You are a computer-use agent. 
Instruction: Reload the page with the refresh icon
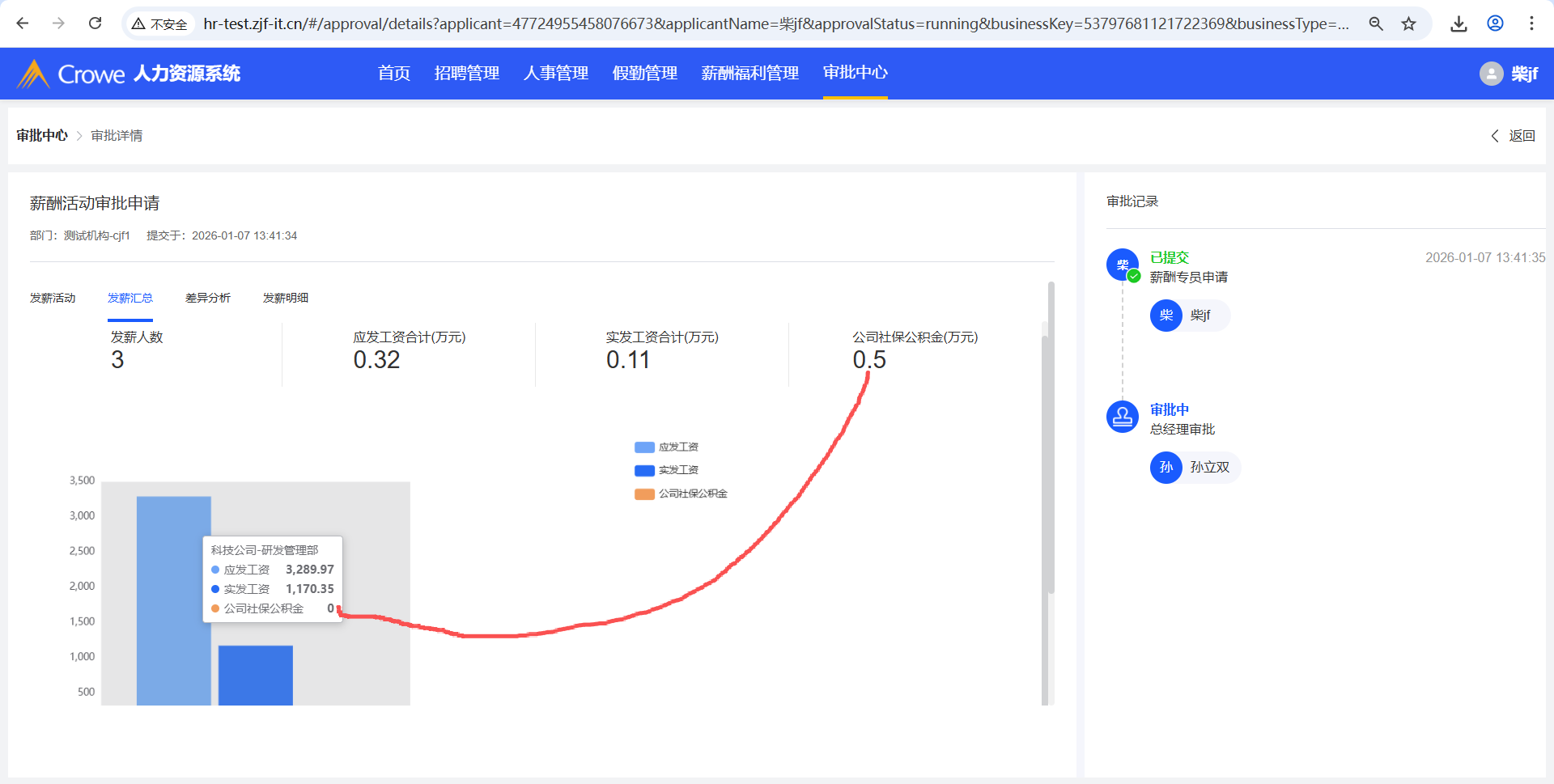click(95, 23)
